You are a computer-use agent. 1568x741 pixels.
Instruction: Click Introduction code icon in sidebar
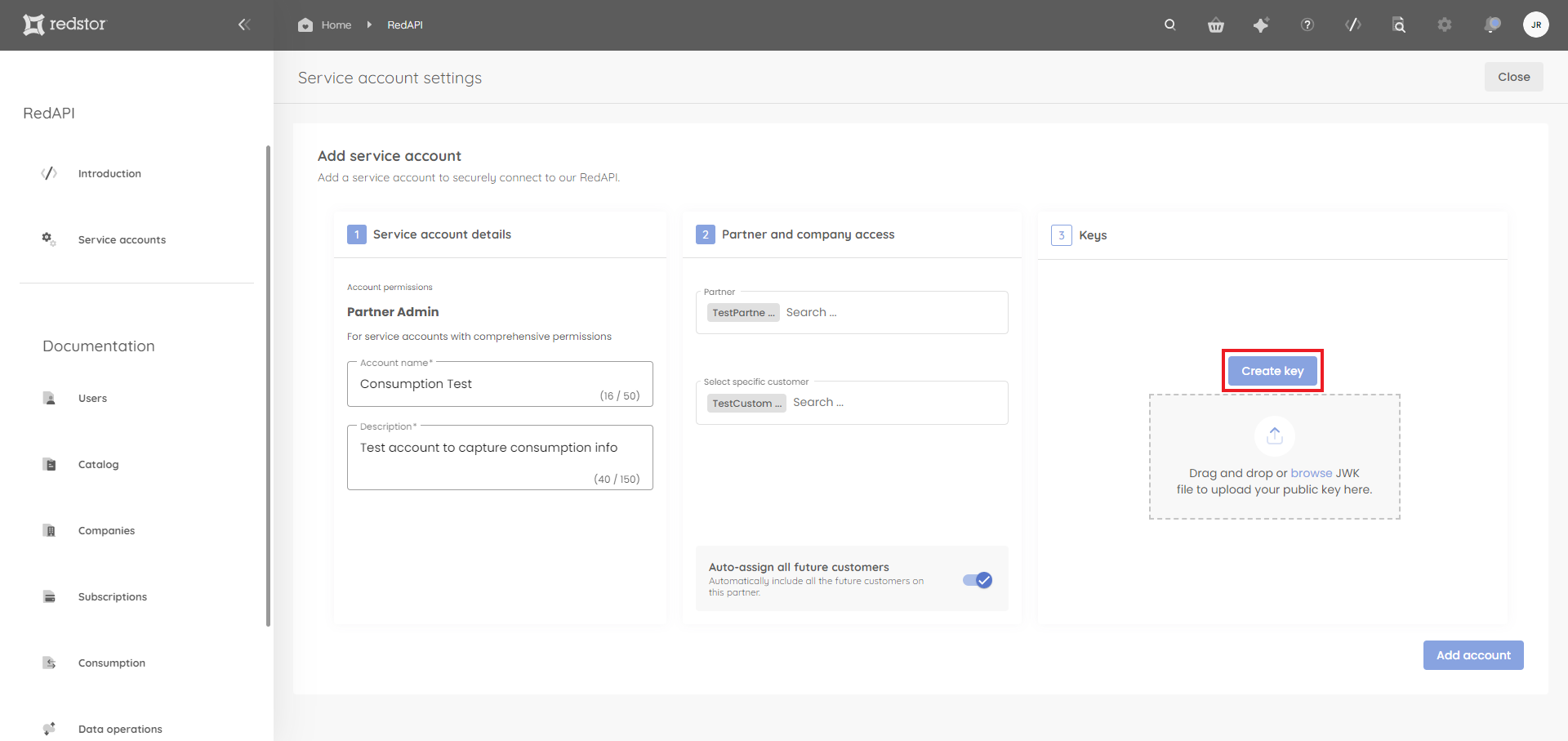(49, 173)
